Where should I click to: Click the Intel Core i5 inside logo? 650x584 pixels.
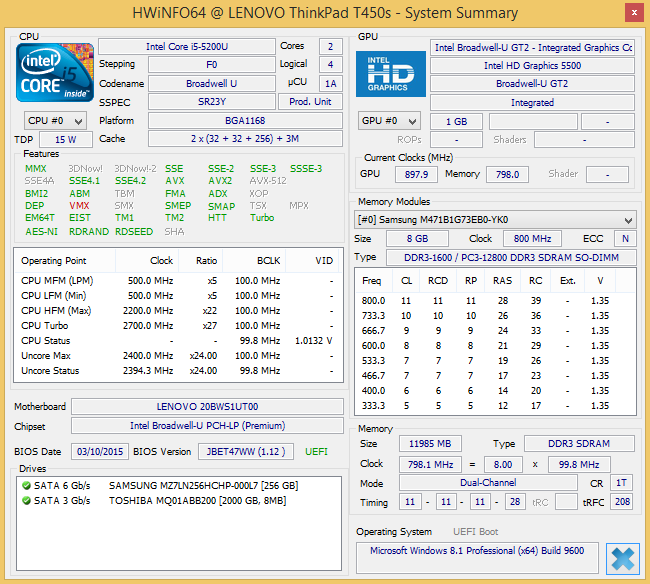click(55, 73)
